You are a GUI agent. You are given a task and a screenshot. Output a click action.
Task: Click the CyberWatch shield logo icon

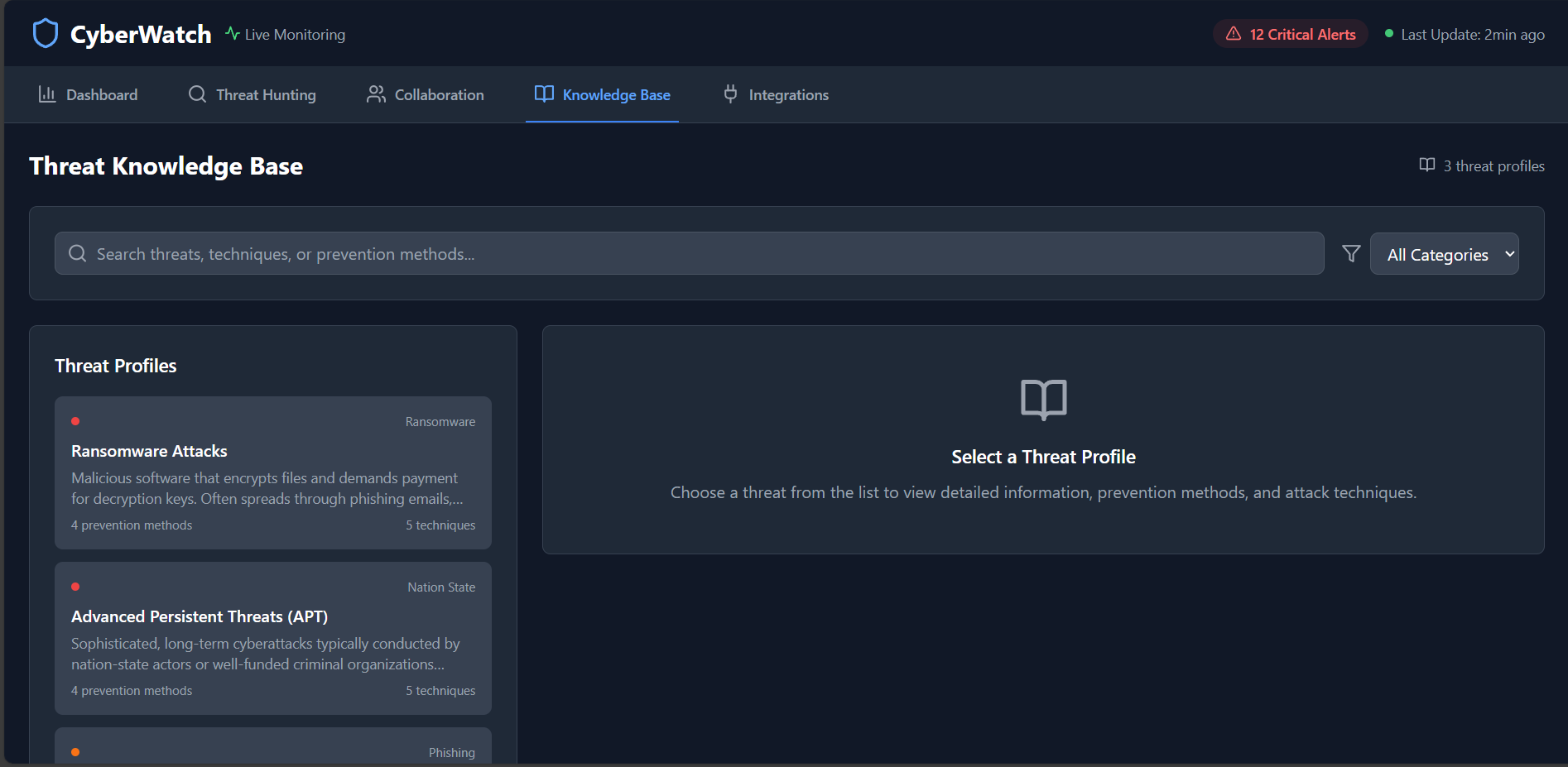[46, 34]
